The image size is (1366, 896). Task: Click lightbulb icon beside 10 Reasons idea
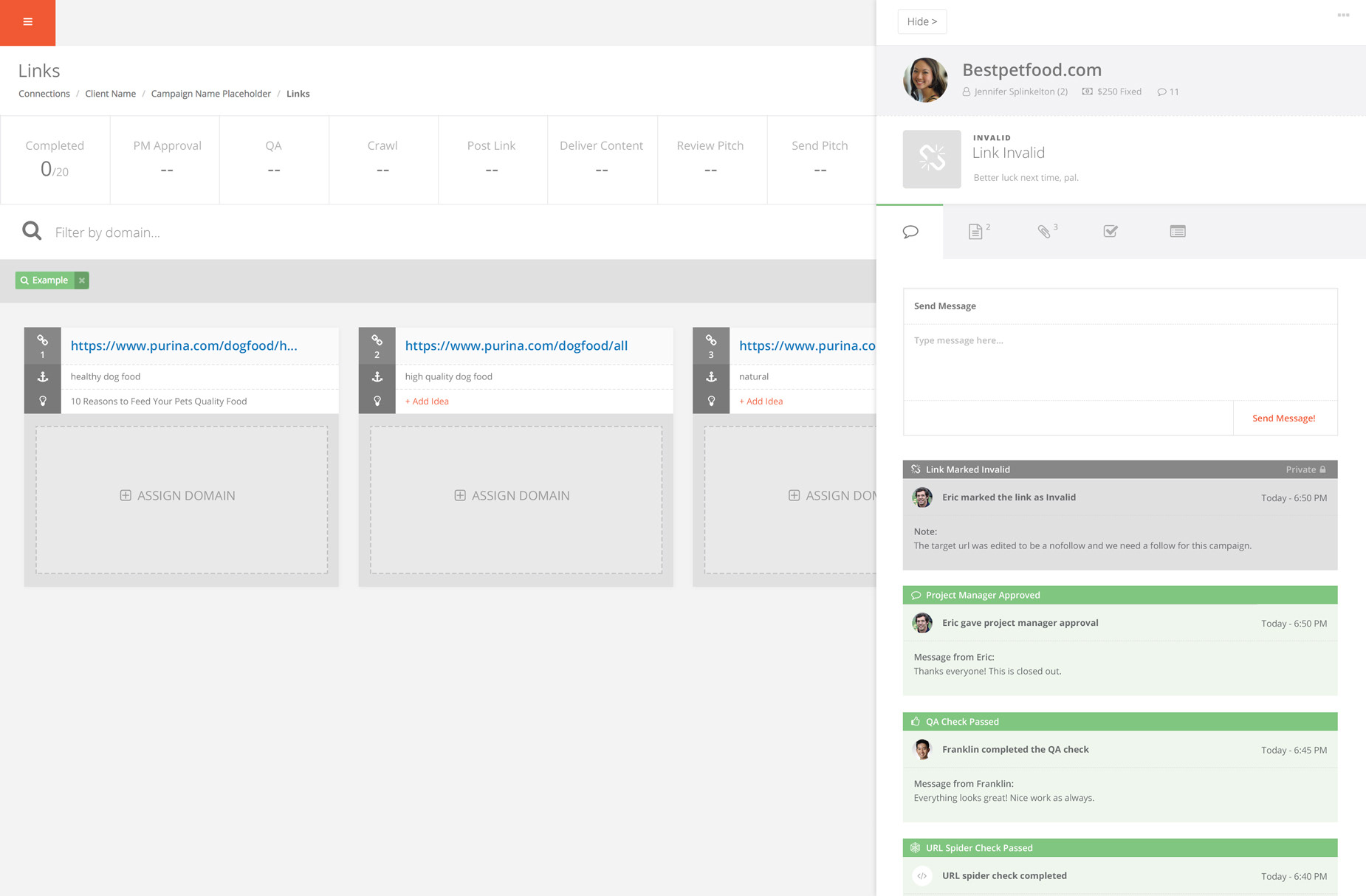43,401
